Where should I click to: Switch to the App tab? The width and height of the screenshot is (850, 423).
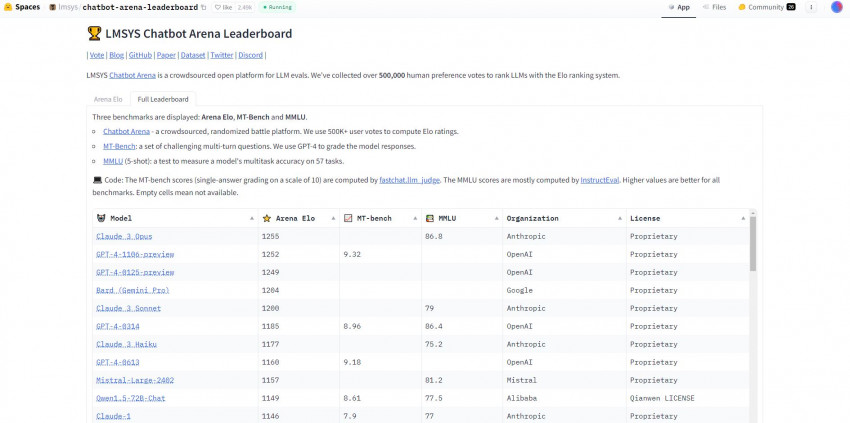coord(678,7)
